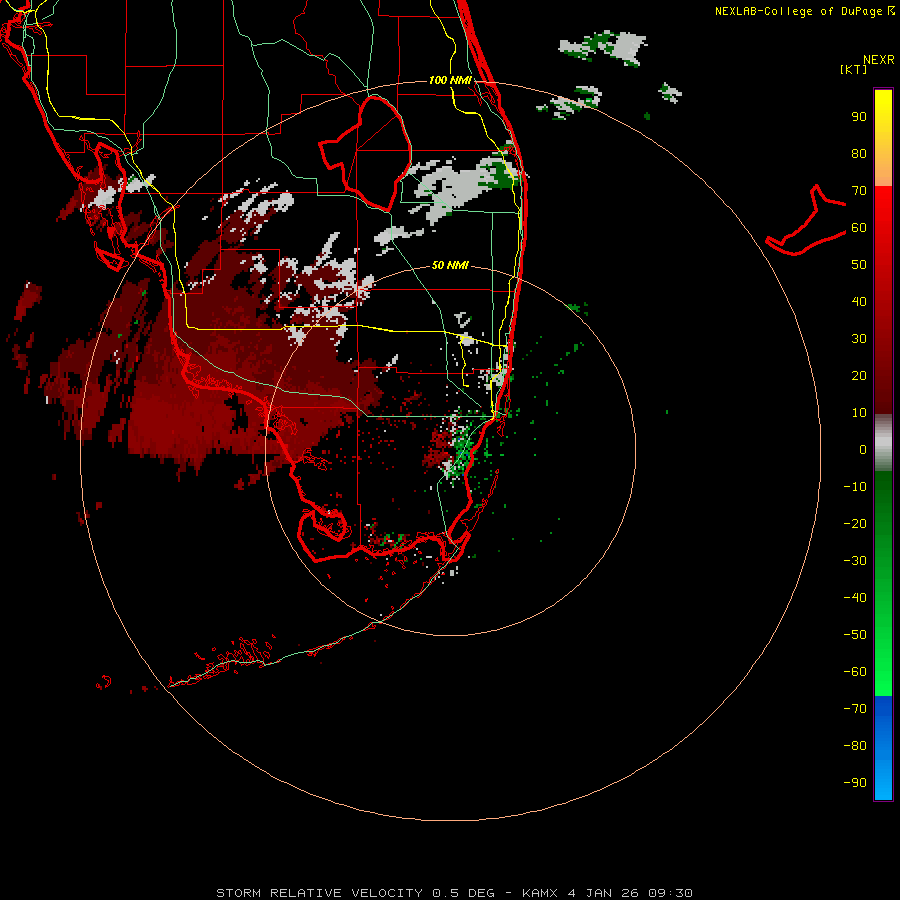Click the 90 value on the velocity scale
This screenshot has height=900, width=900.
[859, 117]
